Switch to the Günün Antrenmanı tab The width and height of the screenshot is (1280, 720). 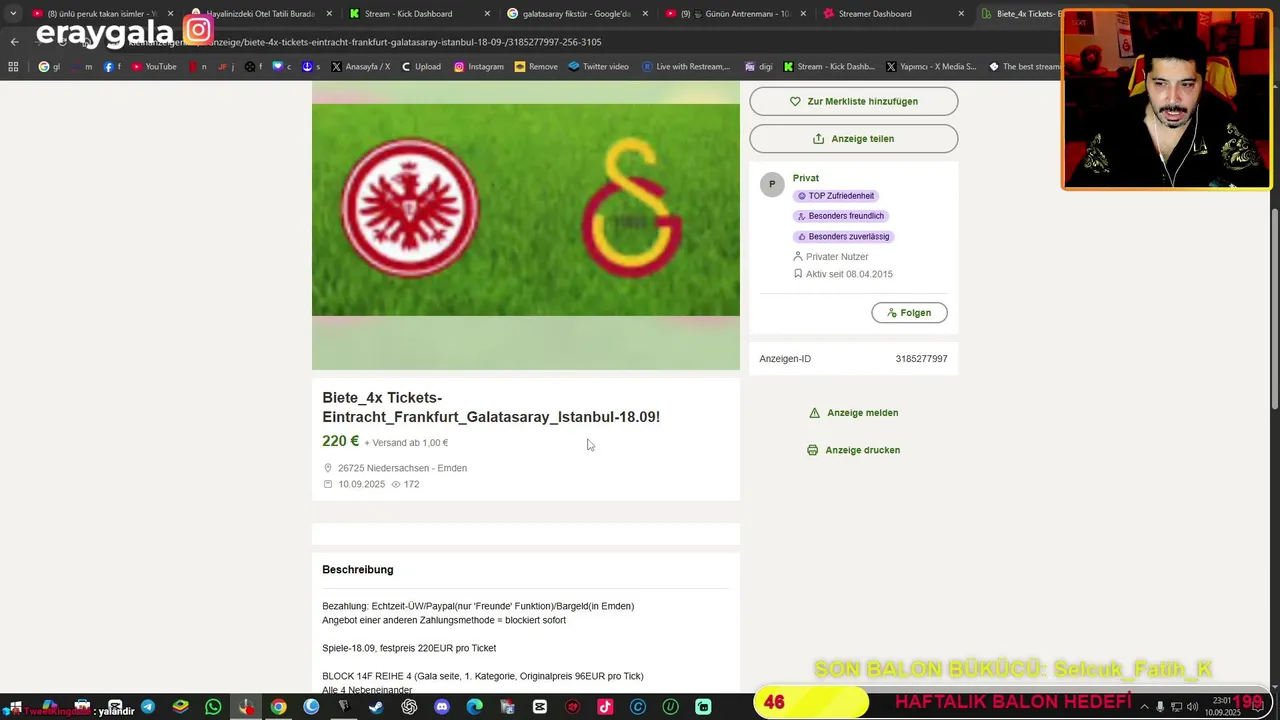pos(735,14)
